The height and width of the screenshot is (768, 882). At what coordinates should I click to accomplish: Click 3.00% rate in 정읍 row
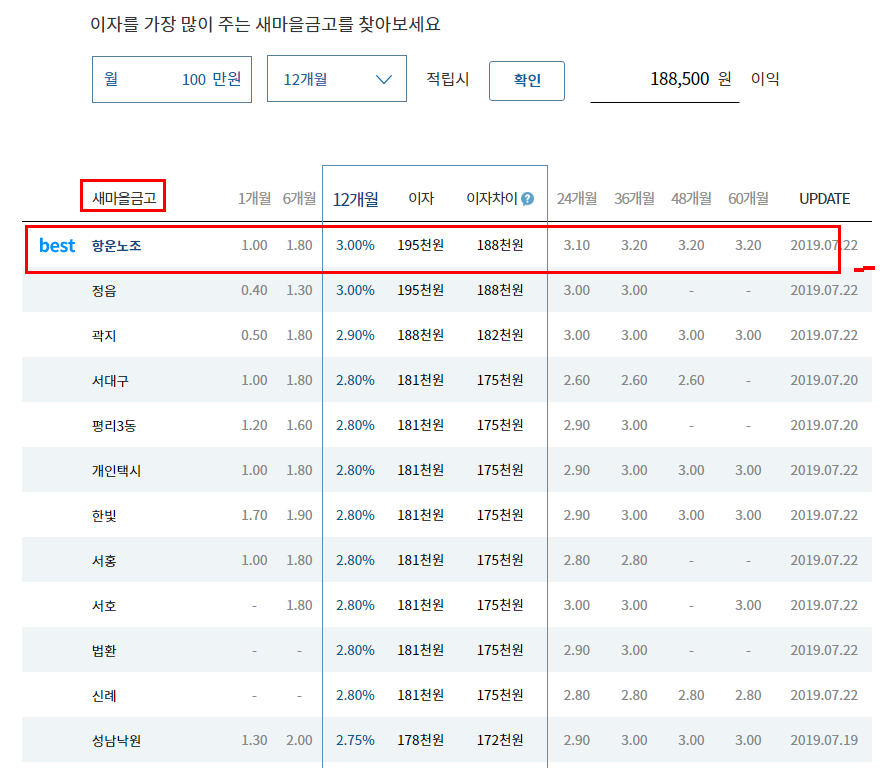point(355,290)
